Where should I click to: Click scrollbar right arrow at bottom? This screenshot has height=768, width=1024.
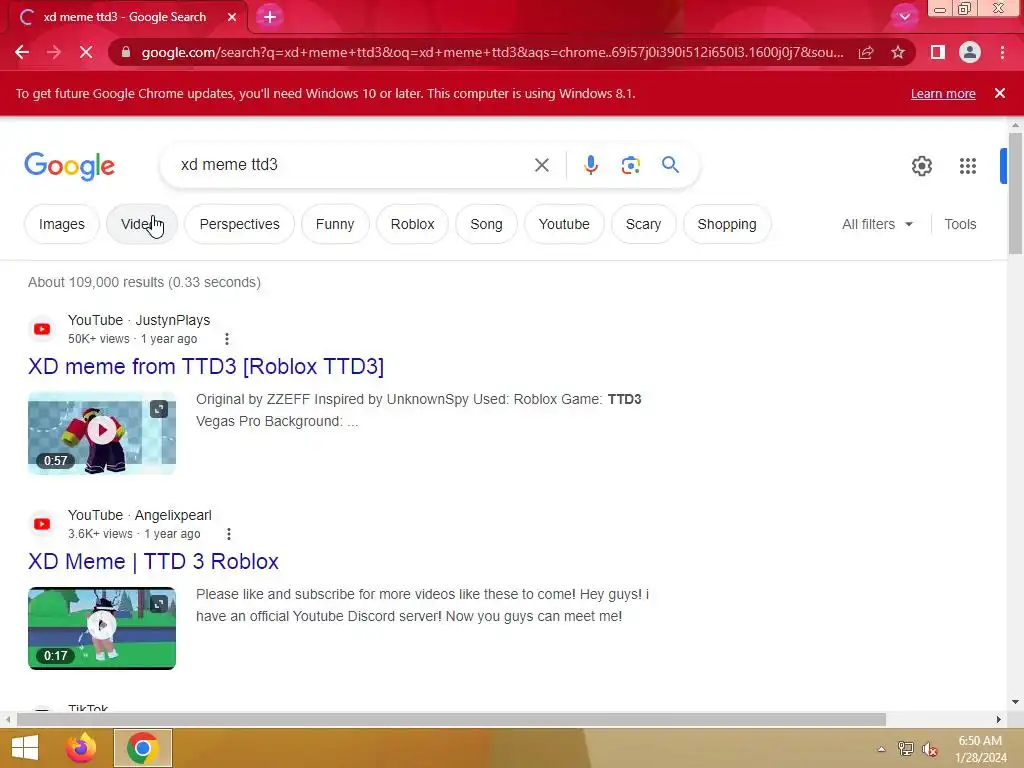tap(998, 719)
